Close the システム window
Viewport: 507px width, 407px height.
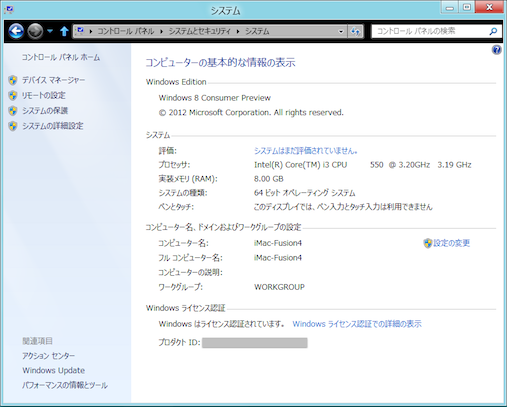click(489, 7)
